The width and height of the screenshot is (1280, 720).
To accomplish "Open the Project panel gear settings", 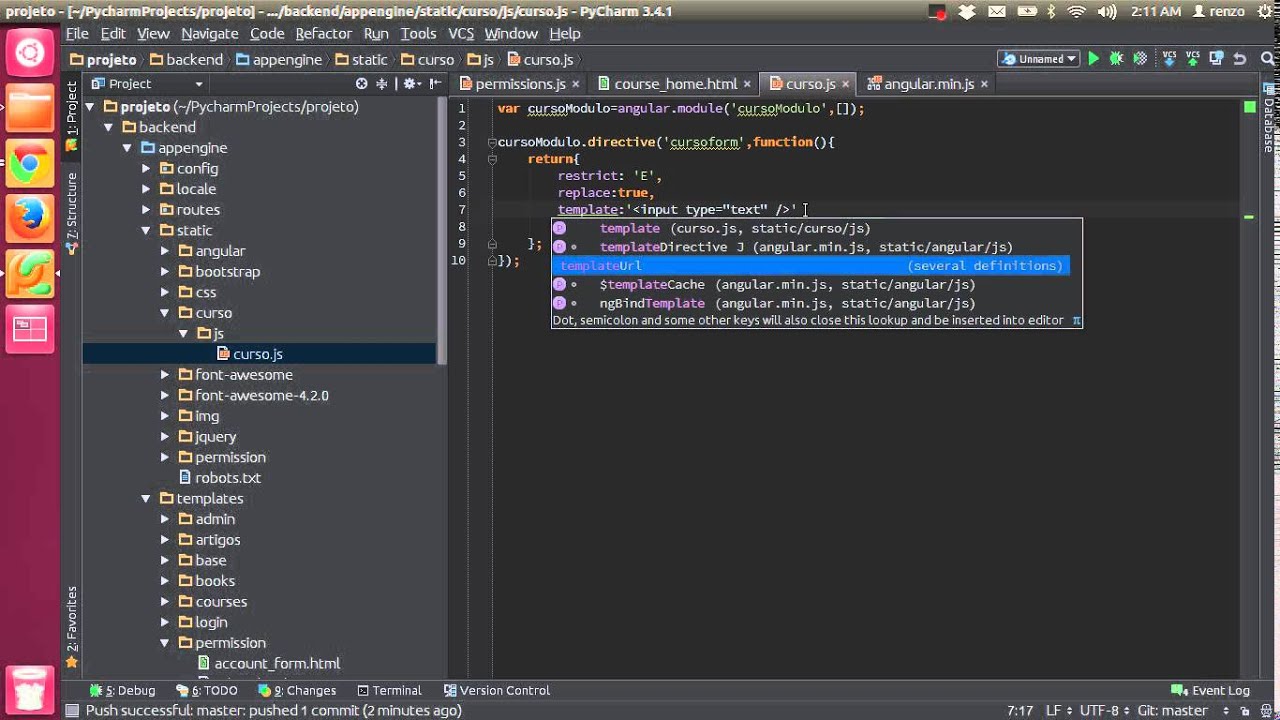I will pos(410,84).
